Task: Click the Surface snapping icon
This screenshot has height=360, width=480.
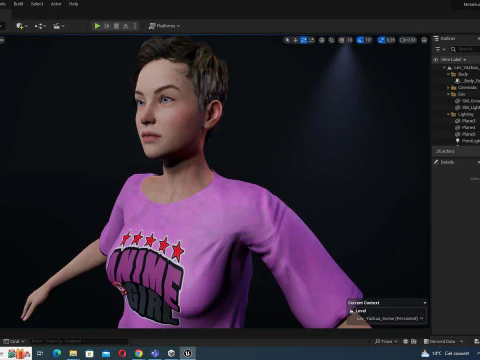Action: click(332, 40)
